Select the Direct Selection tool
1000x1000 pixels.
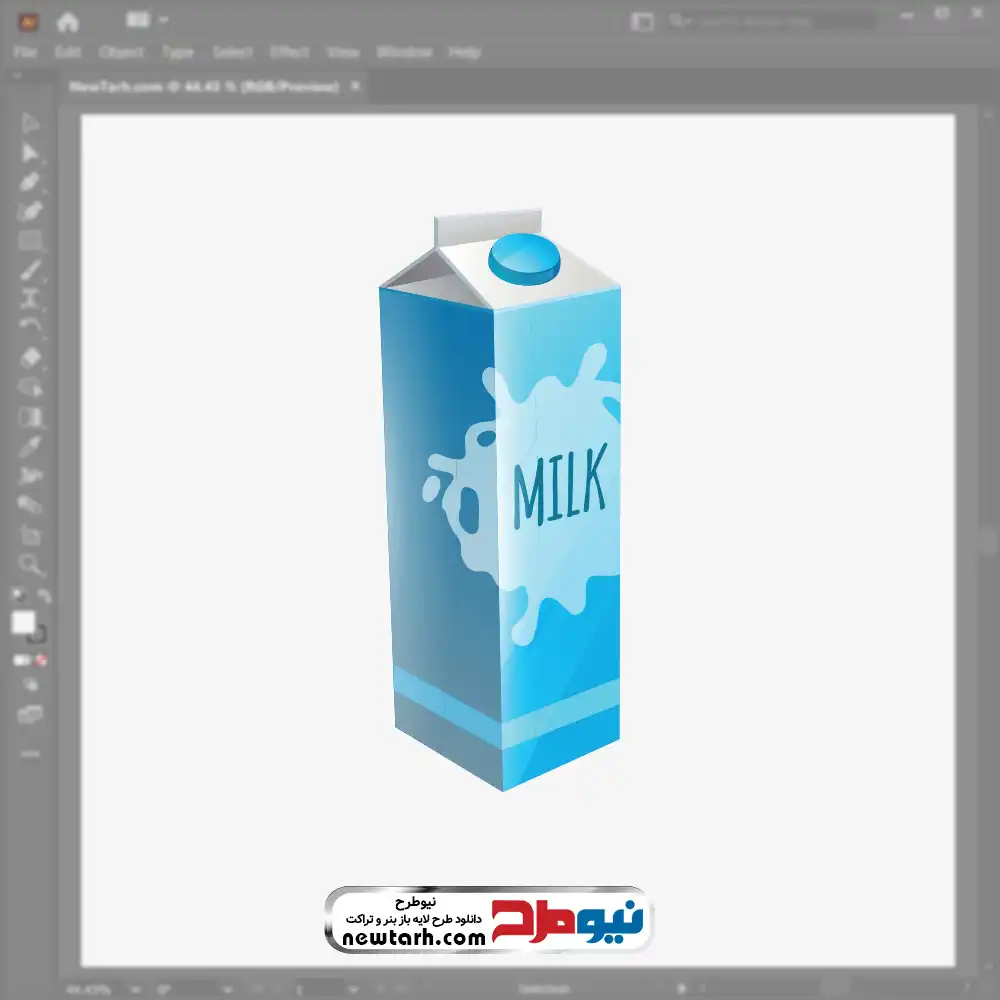[30, 153]
